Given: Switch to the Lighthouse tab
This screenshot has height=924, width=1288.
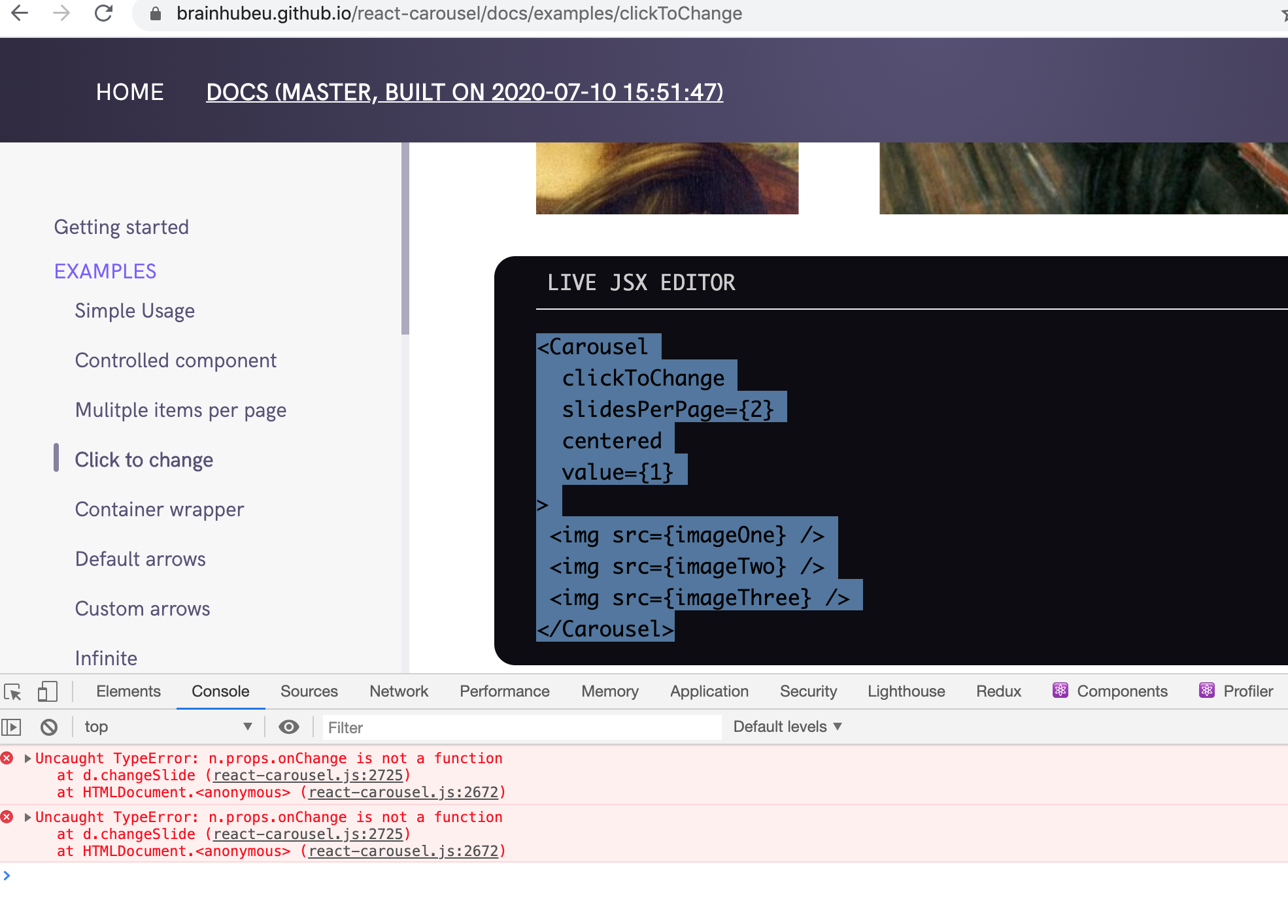Looking at the screenshot, I should coord(906,691).
